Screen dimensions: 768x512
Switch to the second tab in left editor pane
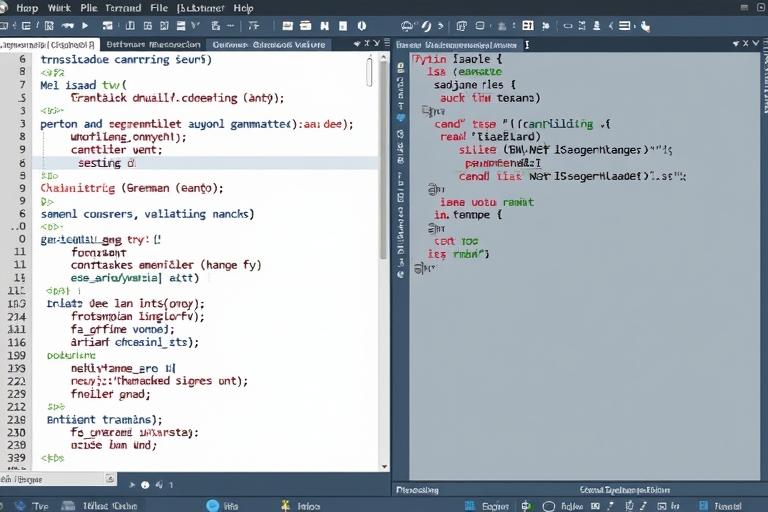pyautogui.click(x=153, y=44)
